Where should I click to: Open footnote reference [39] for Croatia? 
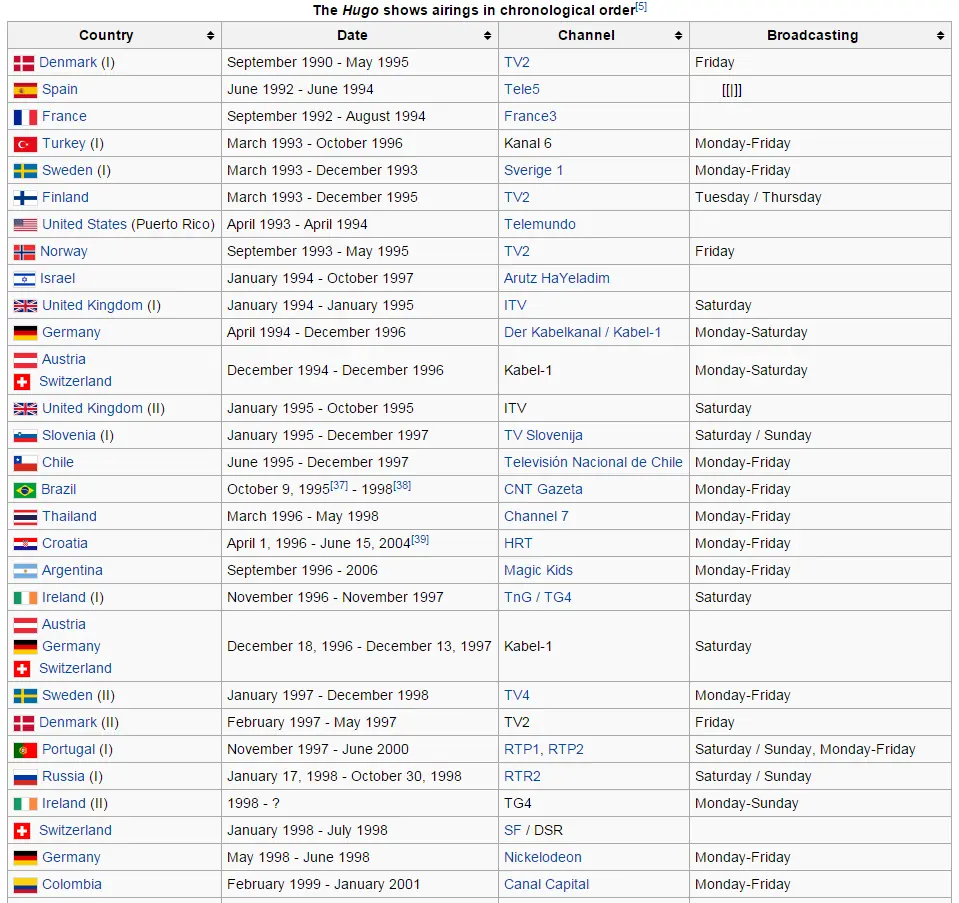point(420,539)
